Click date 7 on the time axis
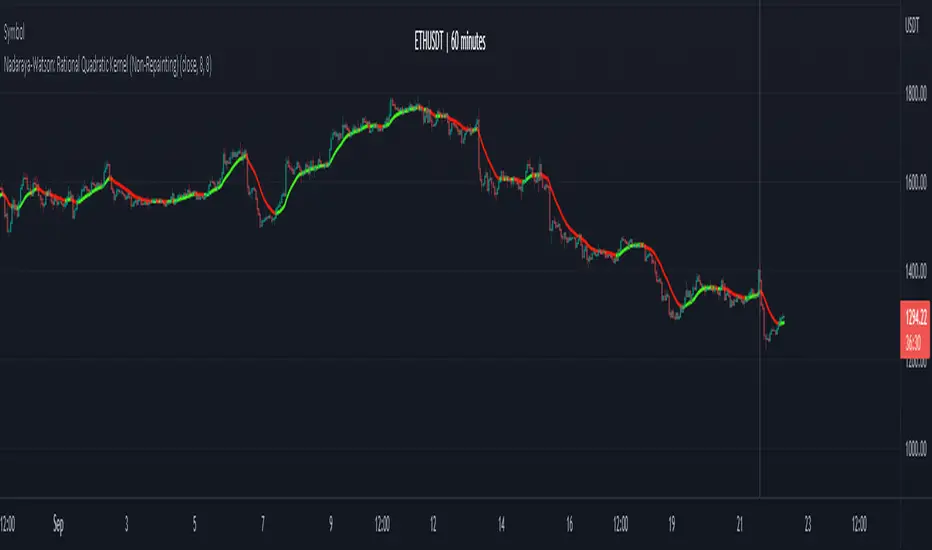The height and width of the screenshot is (550, 932). point(263,524)
